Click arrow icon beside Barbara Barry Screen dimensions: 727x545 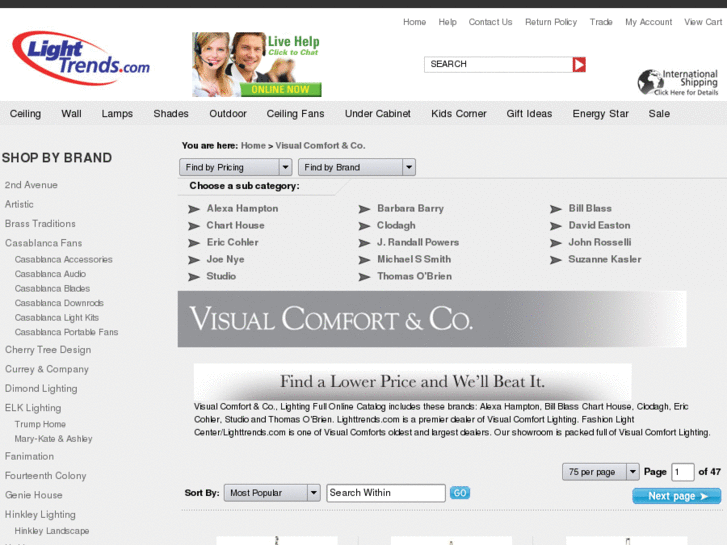[364, 209]
